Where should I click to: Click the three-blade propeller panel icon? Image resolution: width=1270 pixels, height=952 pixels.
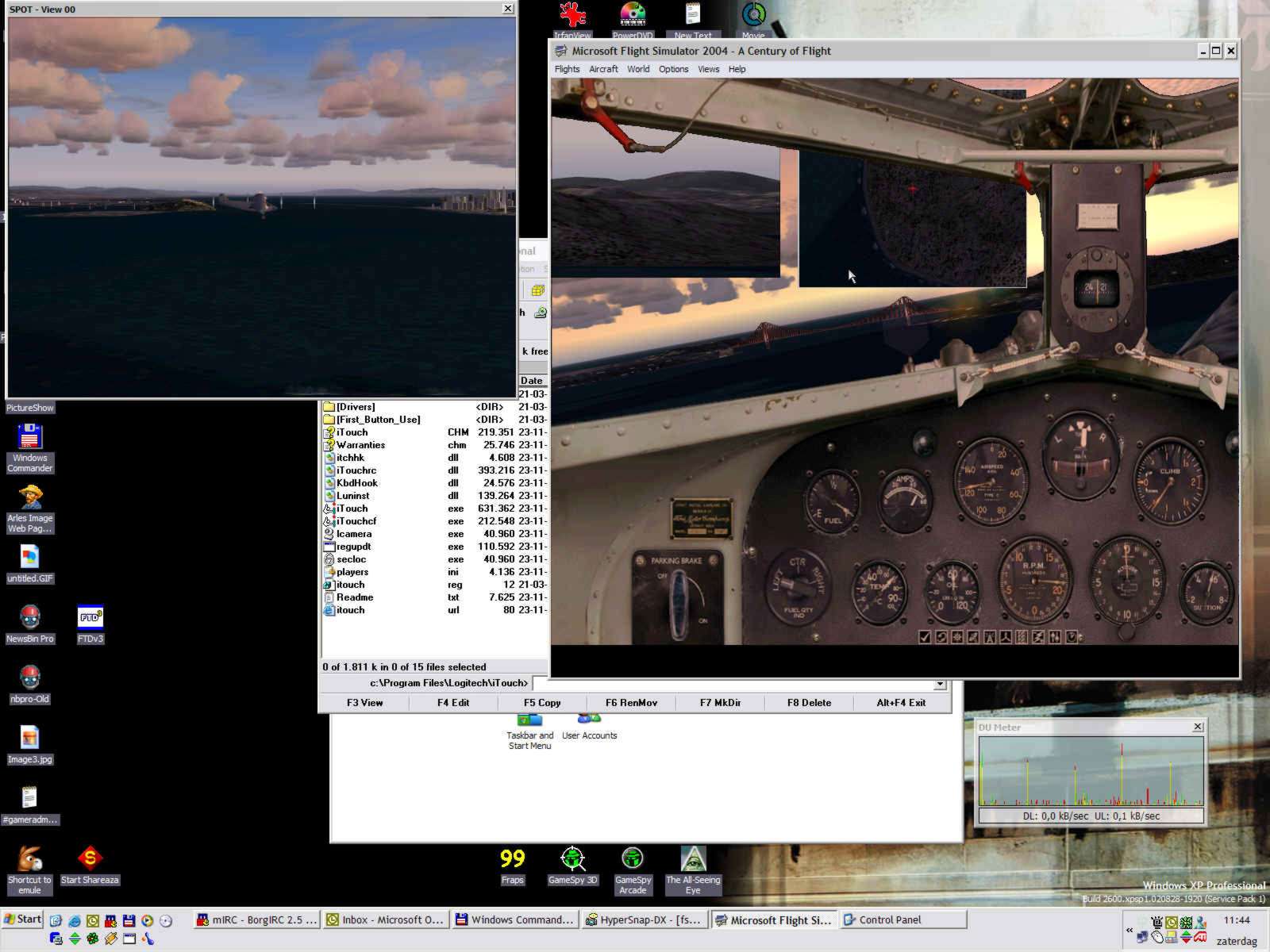pyautogui.click(x=1006, y=637)
